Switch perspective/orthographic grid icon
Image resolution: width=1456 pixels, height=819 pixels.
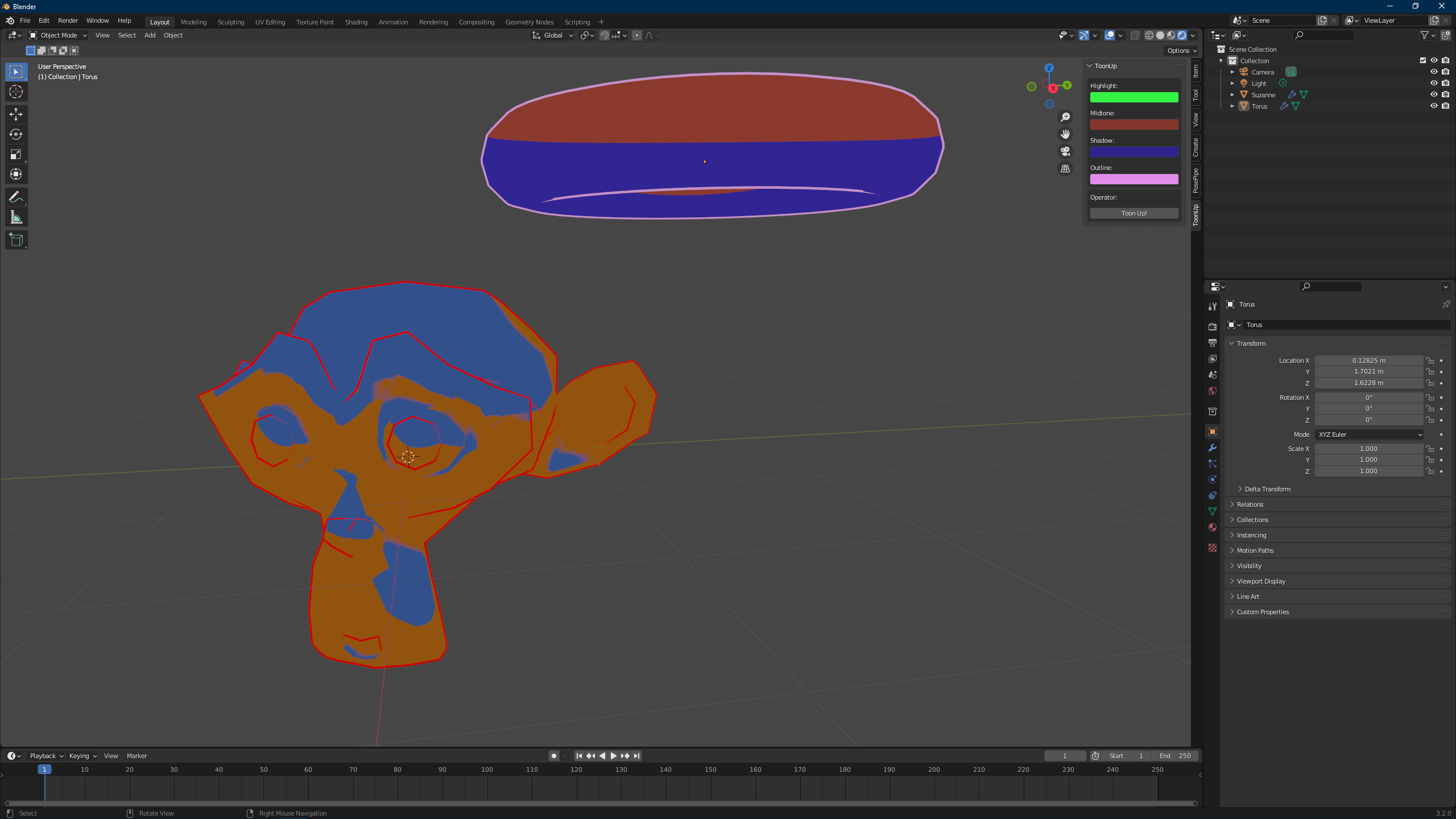1065,169
